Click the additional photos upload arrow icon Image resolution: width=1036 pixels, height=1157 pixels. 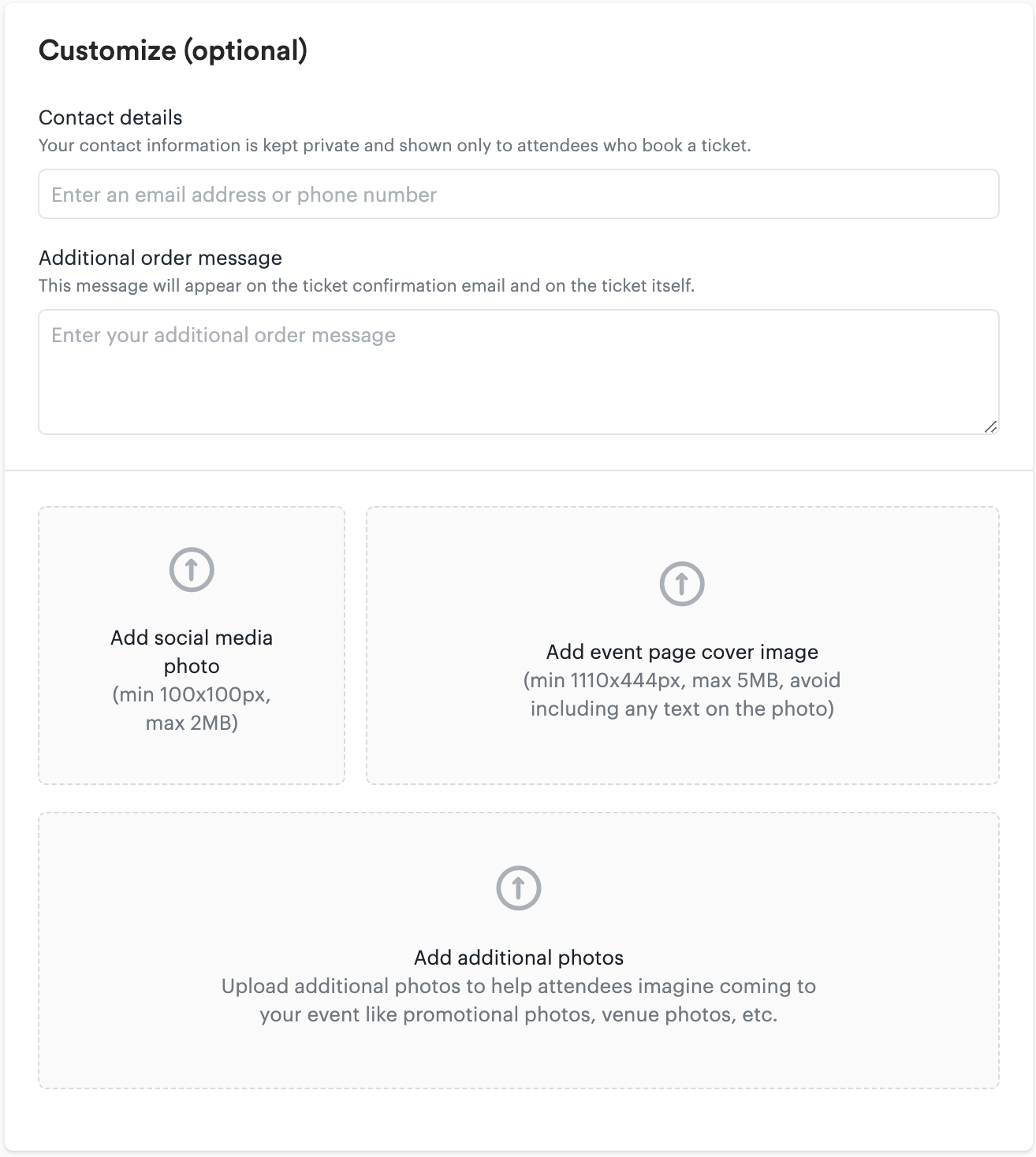pos(519,888)
